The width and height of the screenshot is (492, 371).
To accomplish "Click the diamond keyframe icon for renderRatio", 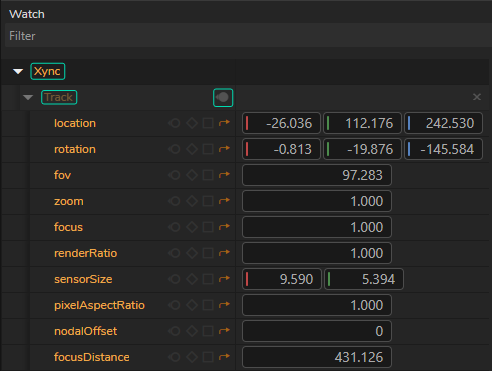I will [192, 253].
